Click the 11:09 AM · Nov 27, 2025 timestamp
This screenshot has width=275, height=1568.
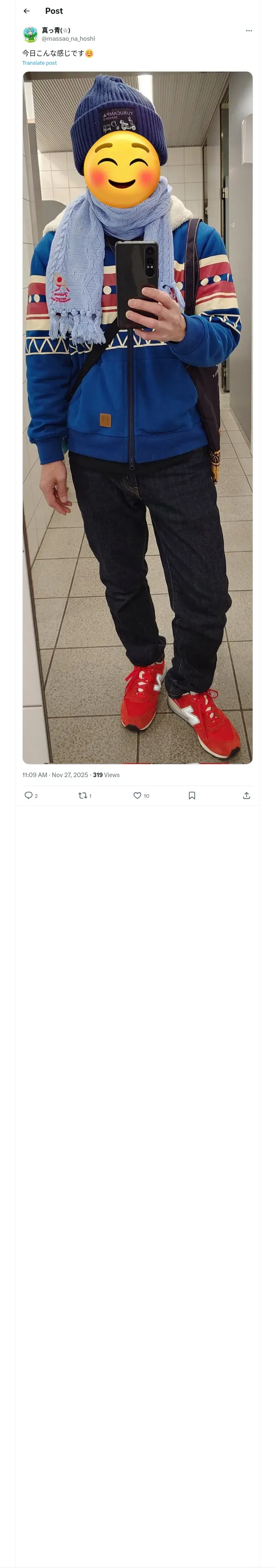coord(55,774)
